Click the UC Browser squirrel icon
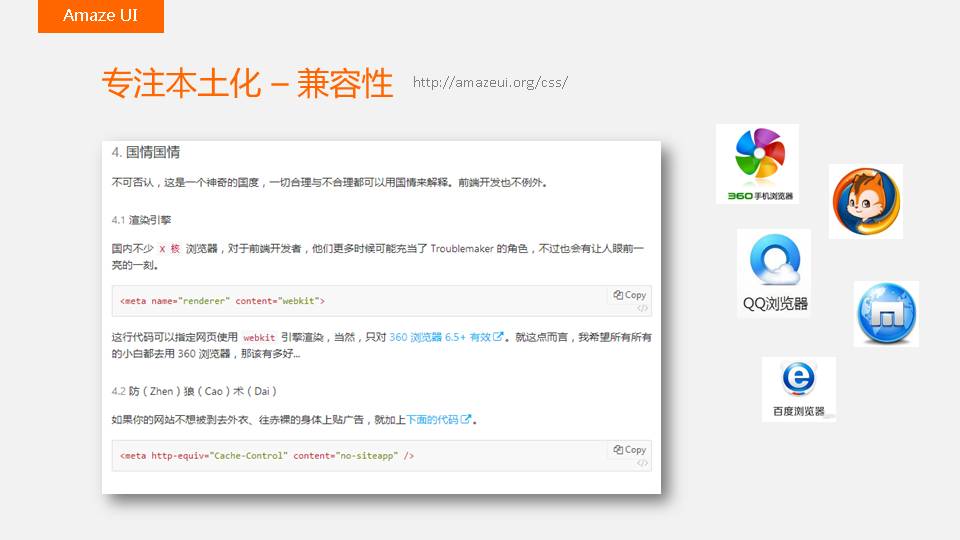 pyautogui.click(x=865, y=201)
